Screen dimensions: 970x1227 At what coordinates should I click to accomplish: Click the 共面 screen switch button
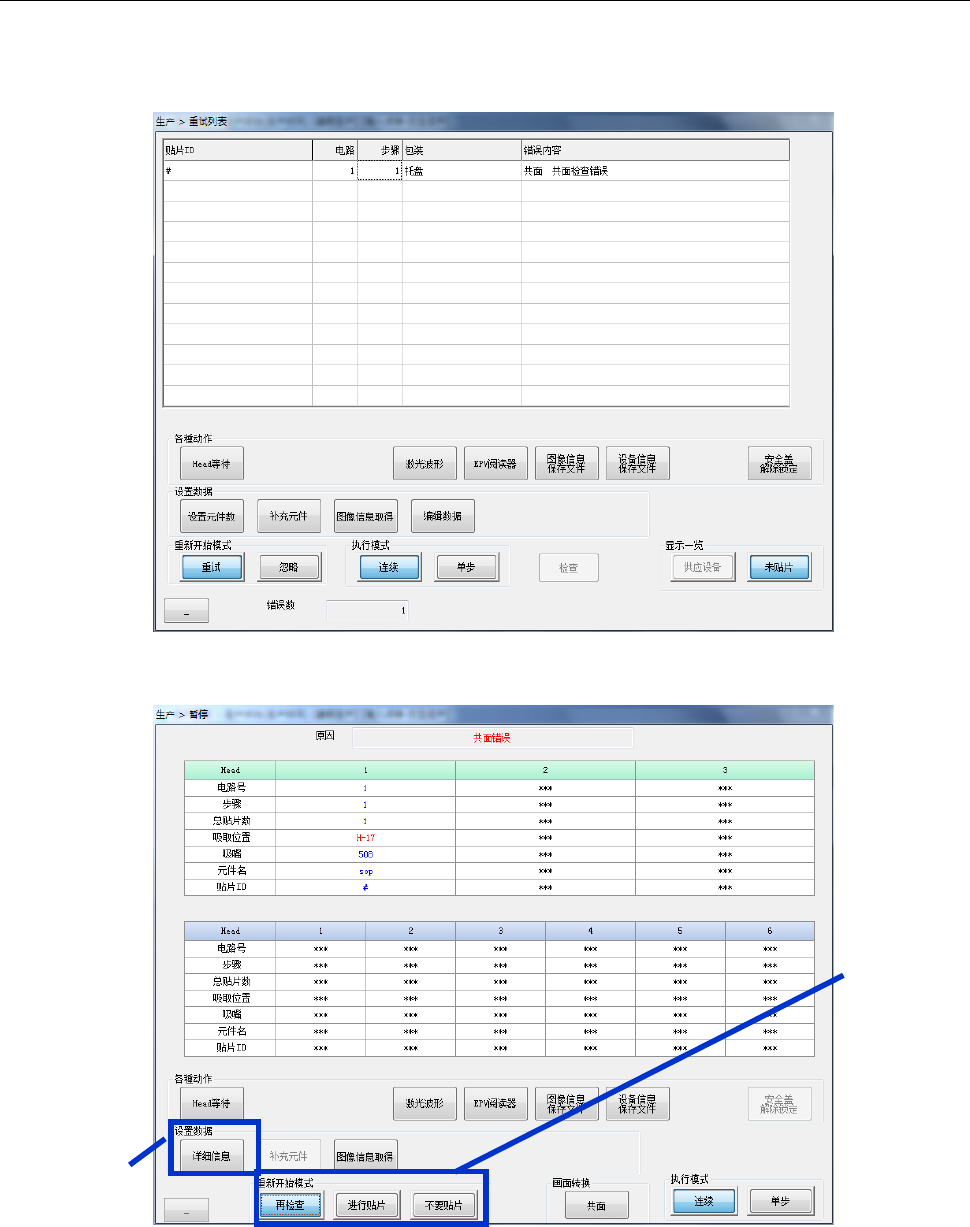pos(598,1205)
